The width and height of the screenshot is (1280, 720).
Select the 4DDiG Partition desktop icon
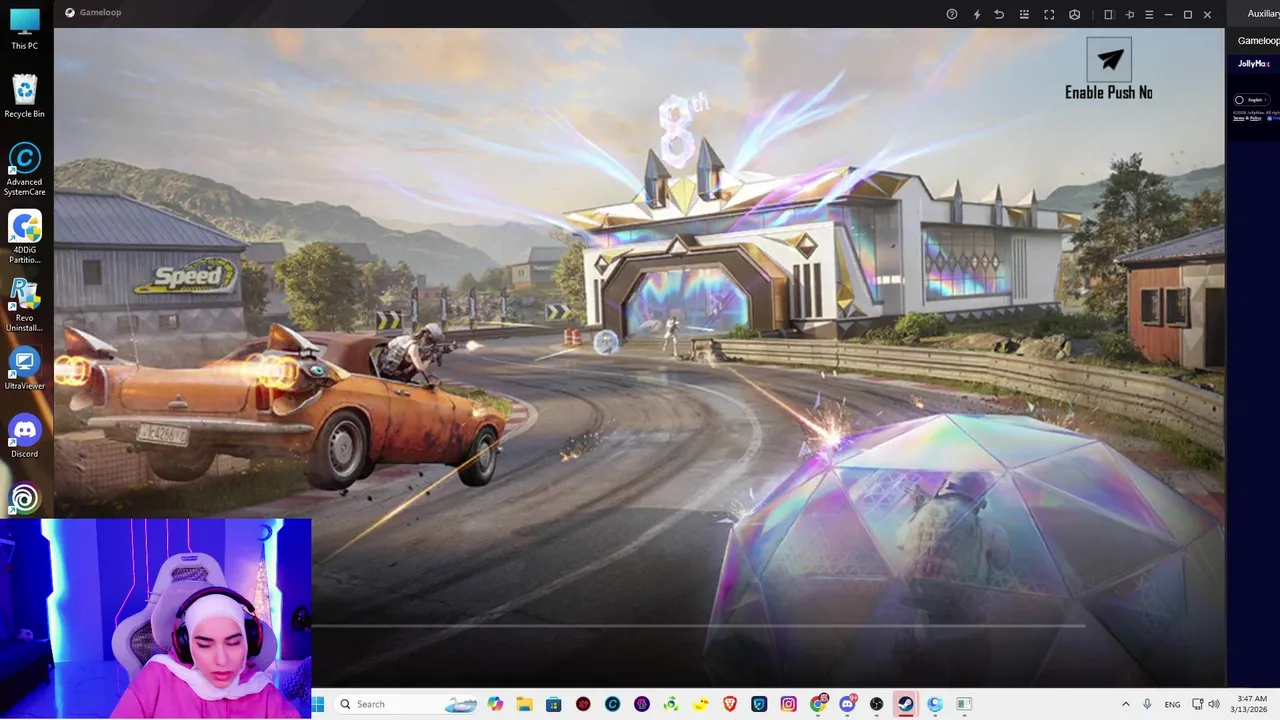[x=25, y=237]
